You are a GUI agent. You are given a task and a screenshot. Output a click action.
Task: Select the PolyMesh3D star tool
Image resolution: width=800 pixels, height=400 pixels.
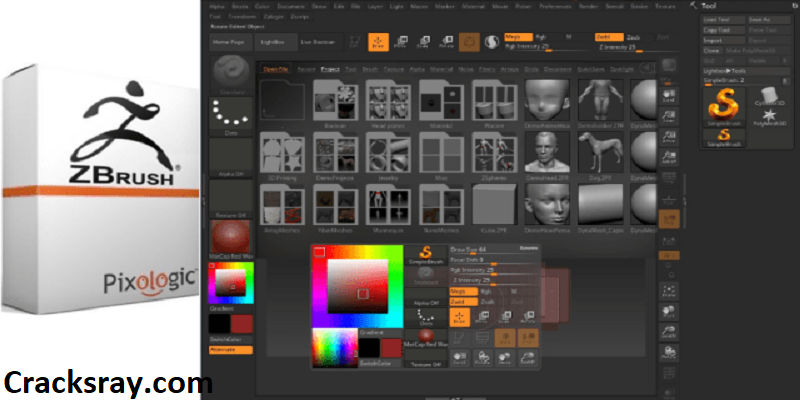tap(770, 117)
